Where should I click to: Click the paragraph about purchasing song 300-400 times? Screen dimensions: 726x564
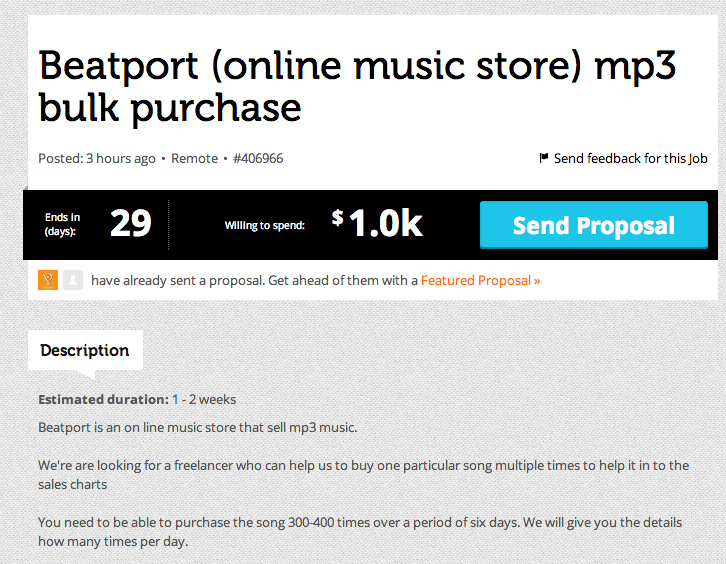(x=360, y=532)
